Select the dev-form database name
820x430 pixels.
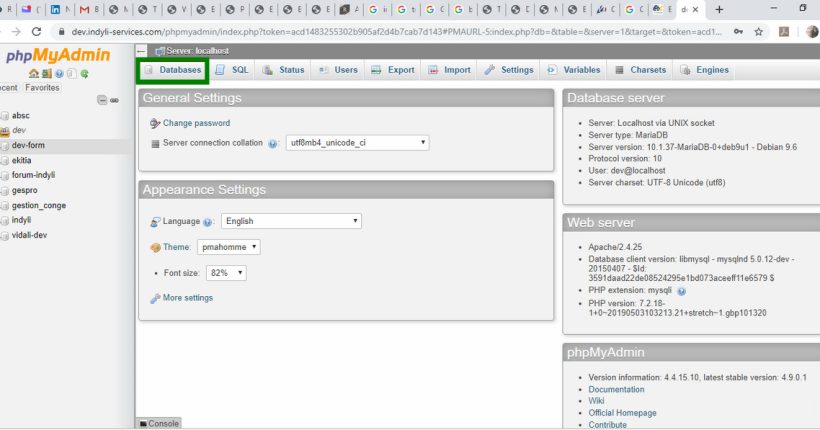[x=28, y=145]
